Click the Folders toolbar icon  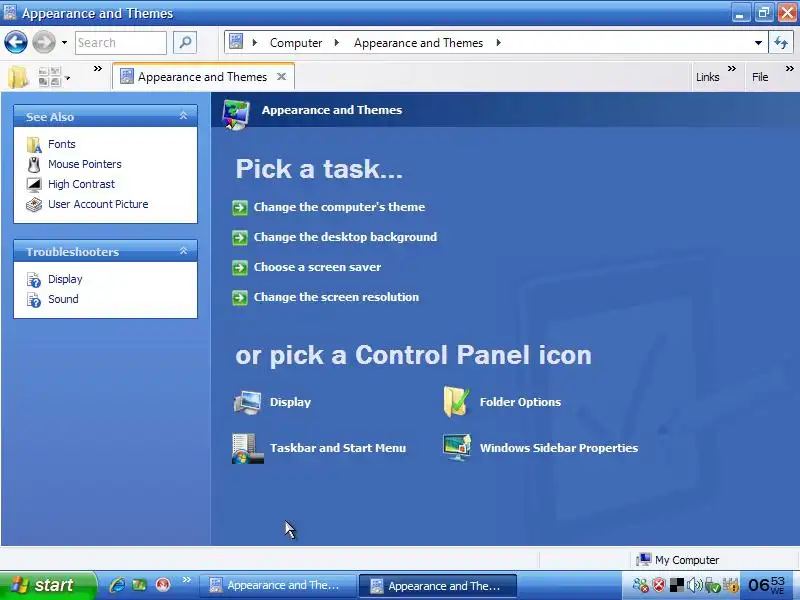click(18, 77)
